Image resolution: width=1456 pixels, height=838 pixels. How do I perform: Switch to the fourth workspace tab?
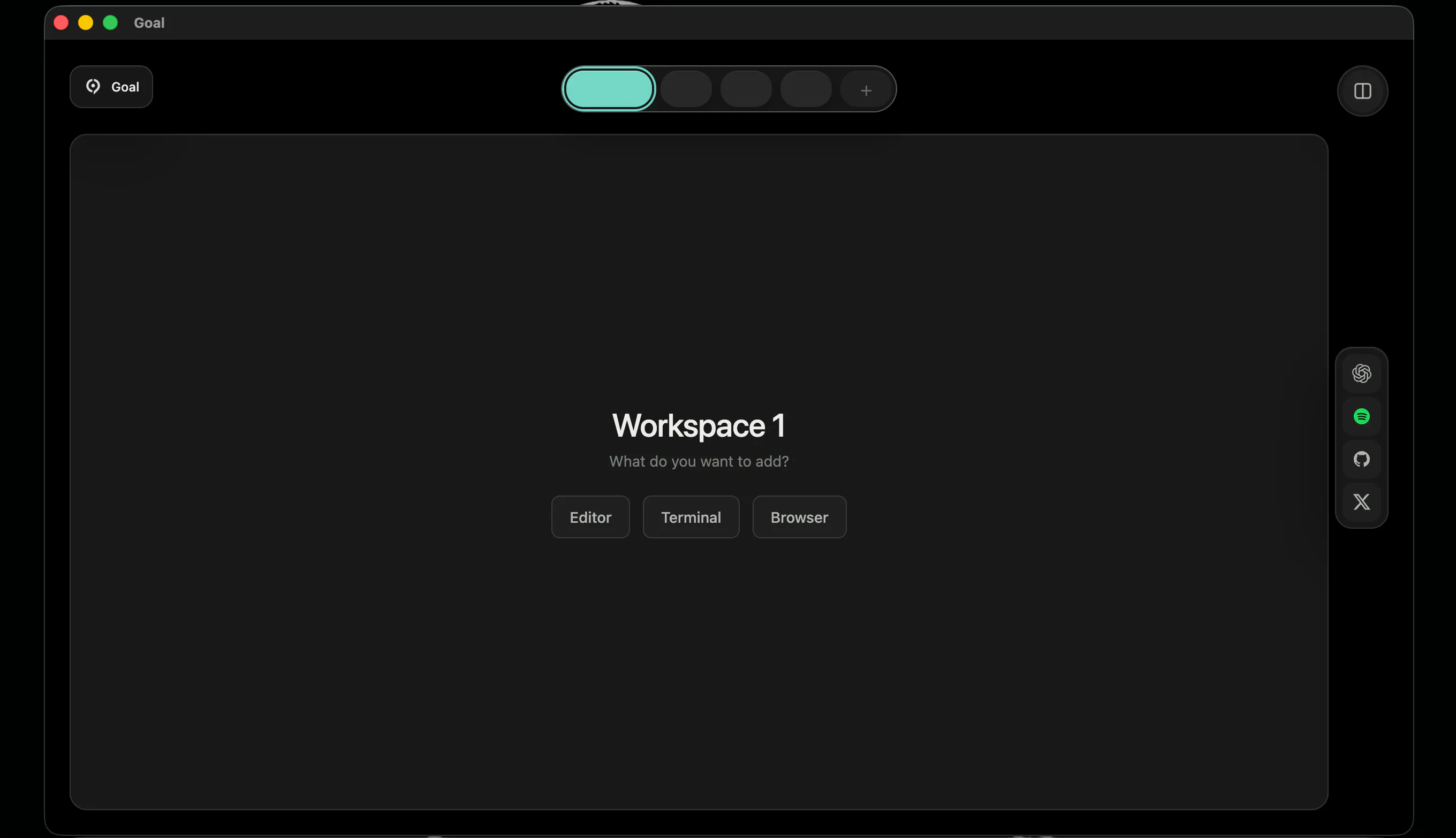coord(806,89)
